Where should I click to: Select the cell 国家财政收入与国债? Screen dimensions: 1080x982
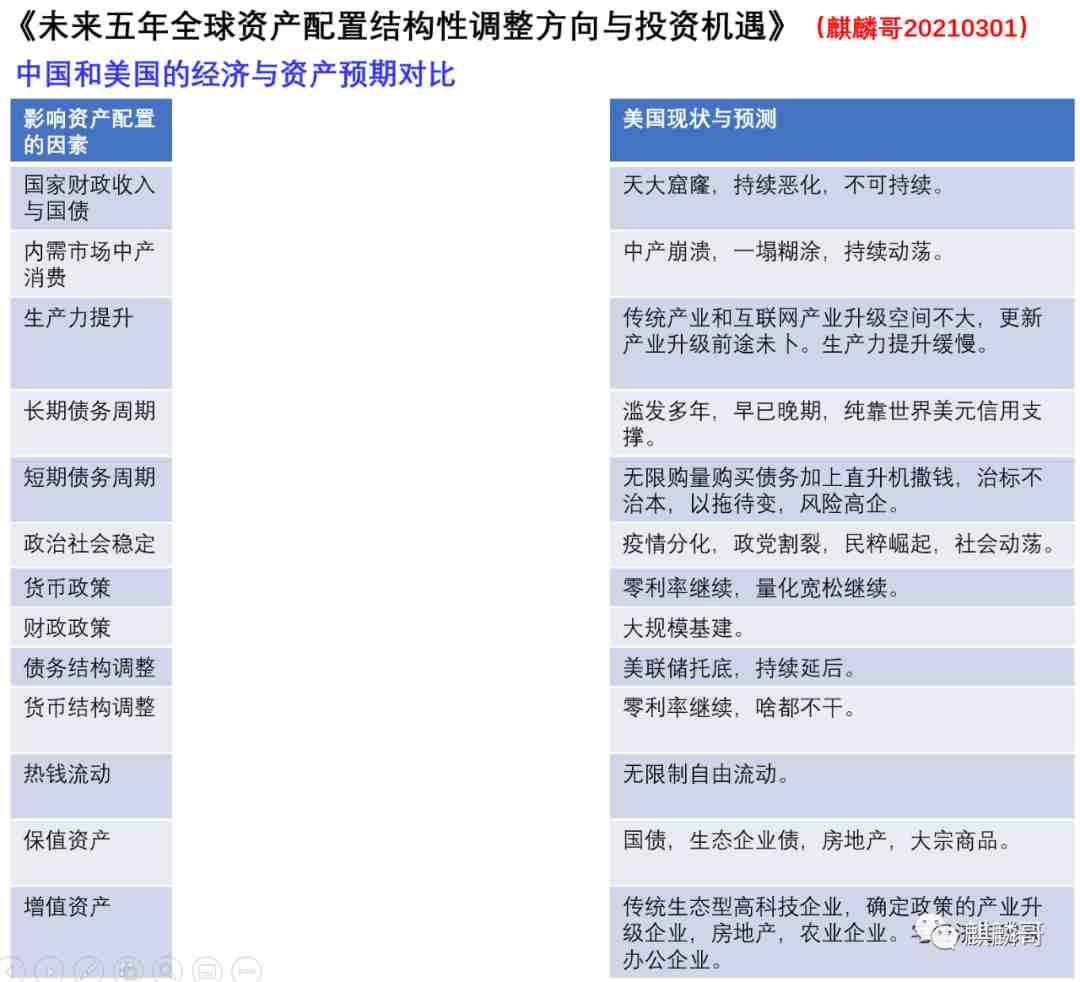tap(91, 198)
